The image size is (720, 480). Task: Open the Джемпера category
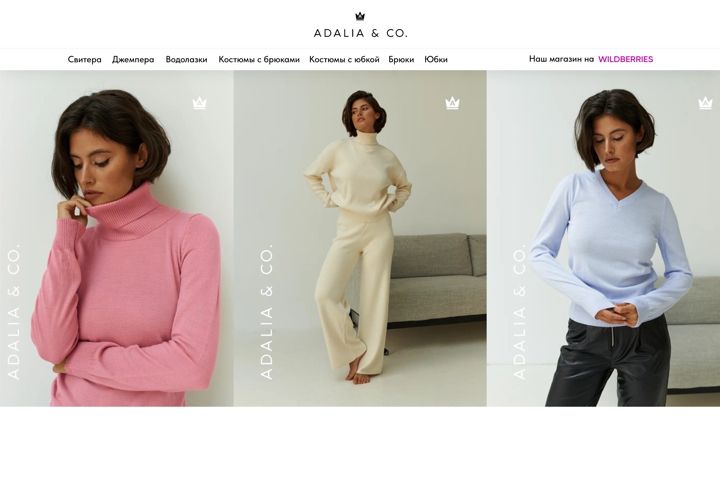pyautogui.click(x=133, y=59)
